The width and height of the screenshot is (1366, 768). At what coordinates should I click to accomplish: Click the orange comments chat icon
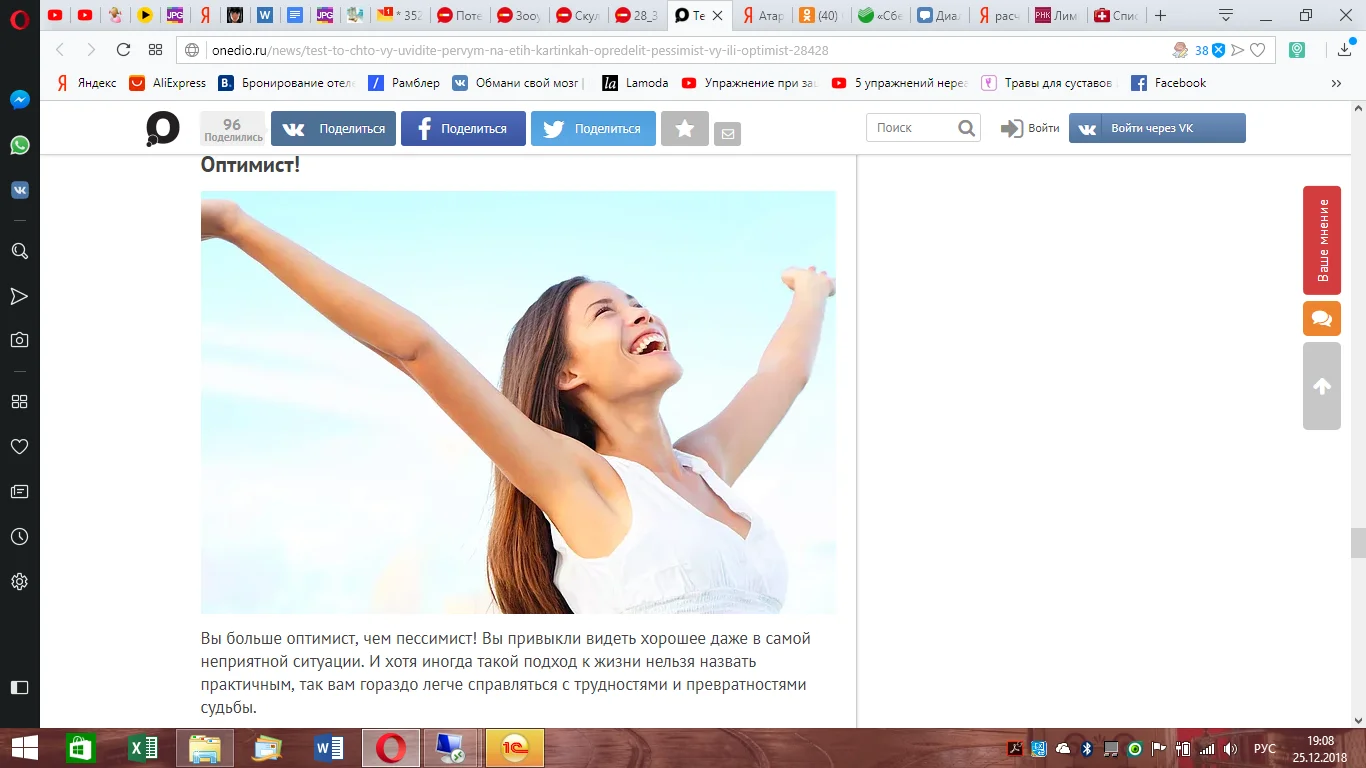(1321, 318)
